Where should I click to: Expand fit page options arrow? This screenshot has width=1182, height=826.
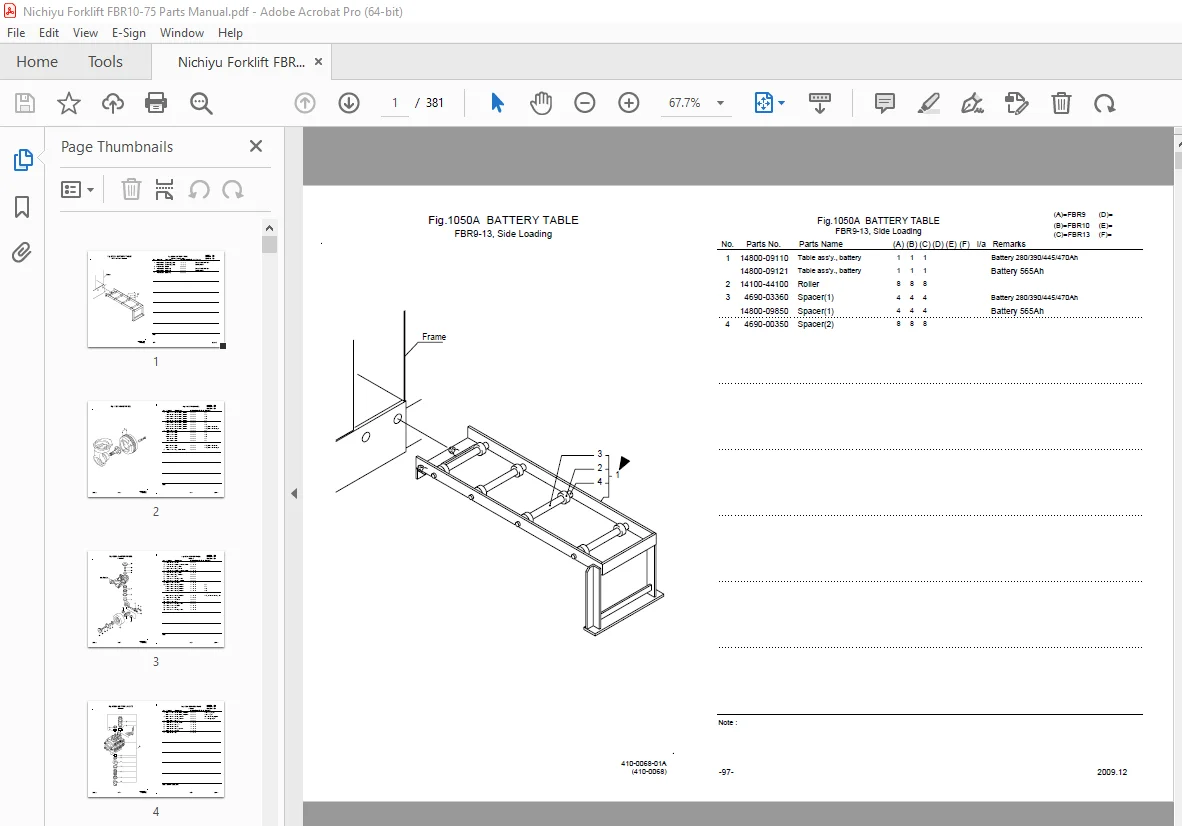782,103
